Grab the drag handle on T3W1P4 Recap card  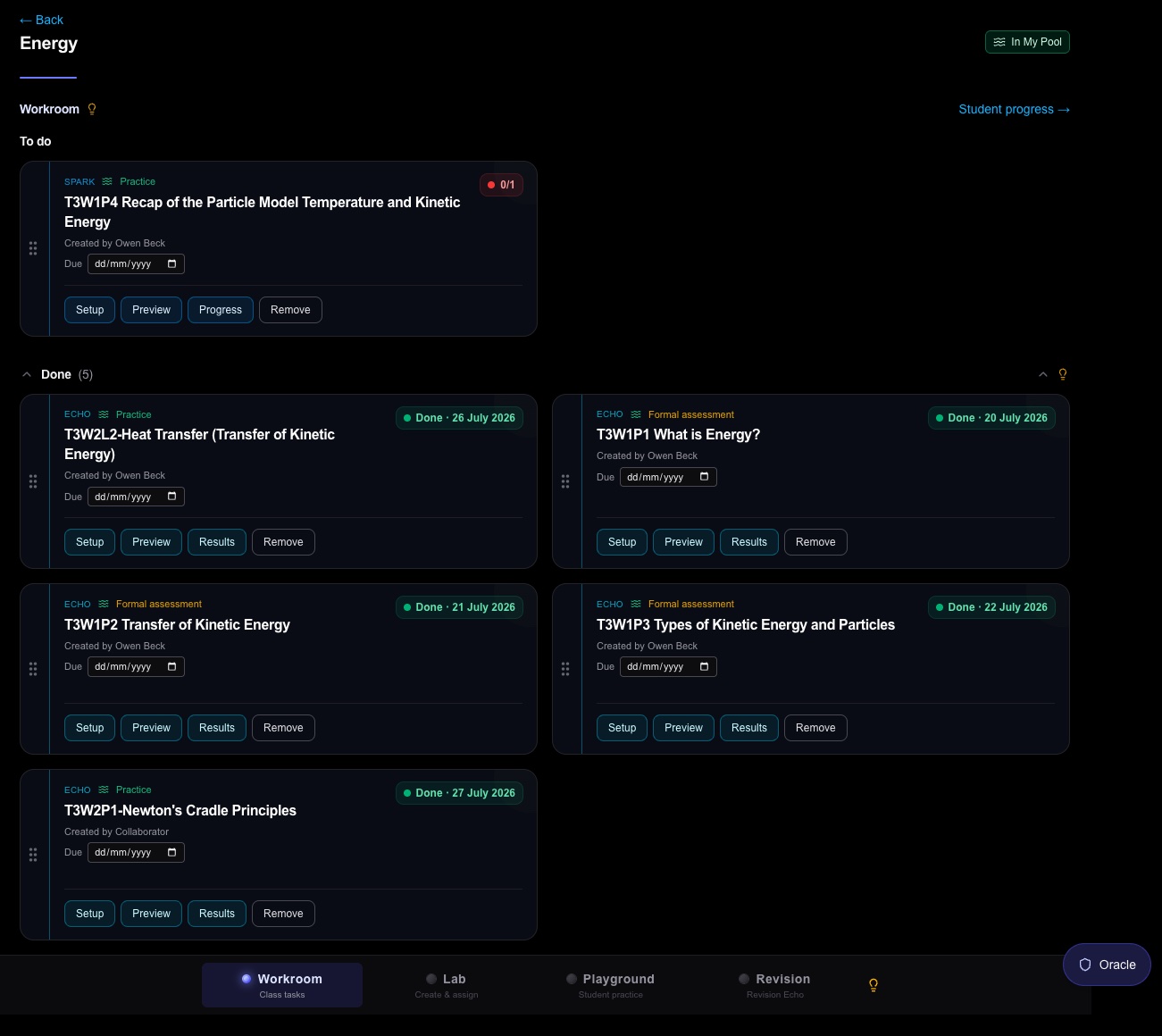pyautogui.click(x=33, y=248)
